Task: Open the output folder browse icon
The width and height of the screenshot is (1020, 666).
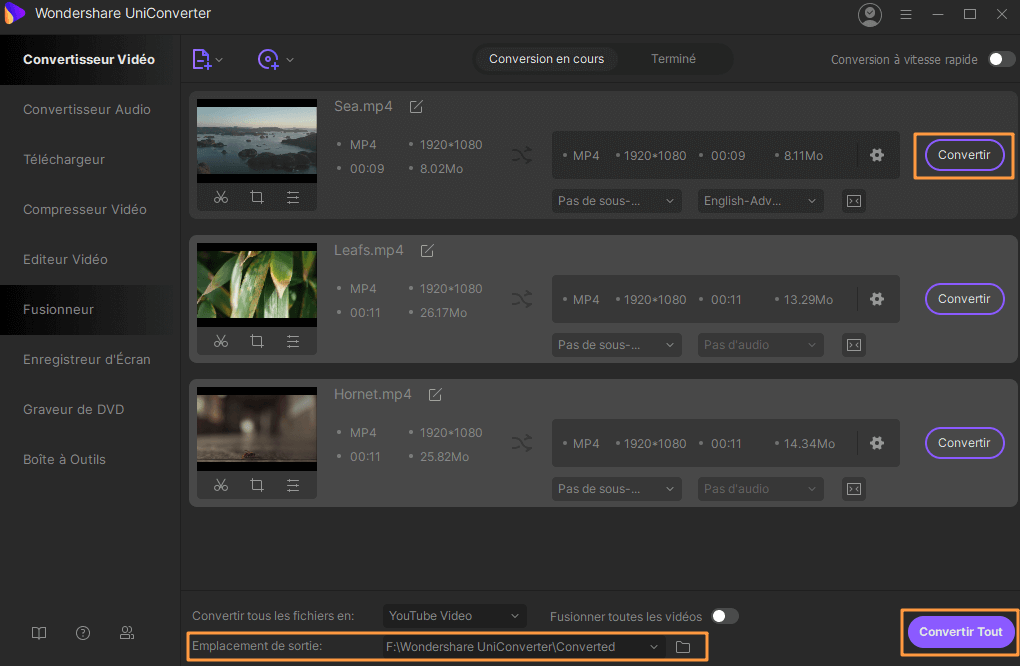Action: click(683, 647)
